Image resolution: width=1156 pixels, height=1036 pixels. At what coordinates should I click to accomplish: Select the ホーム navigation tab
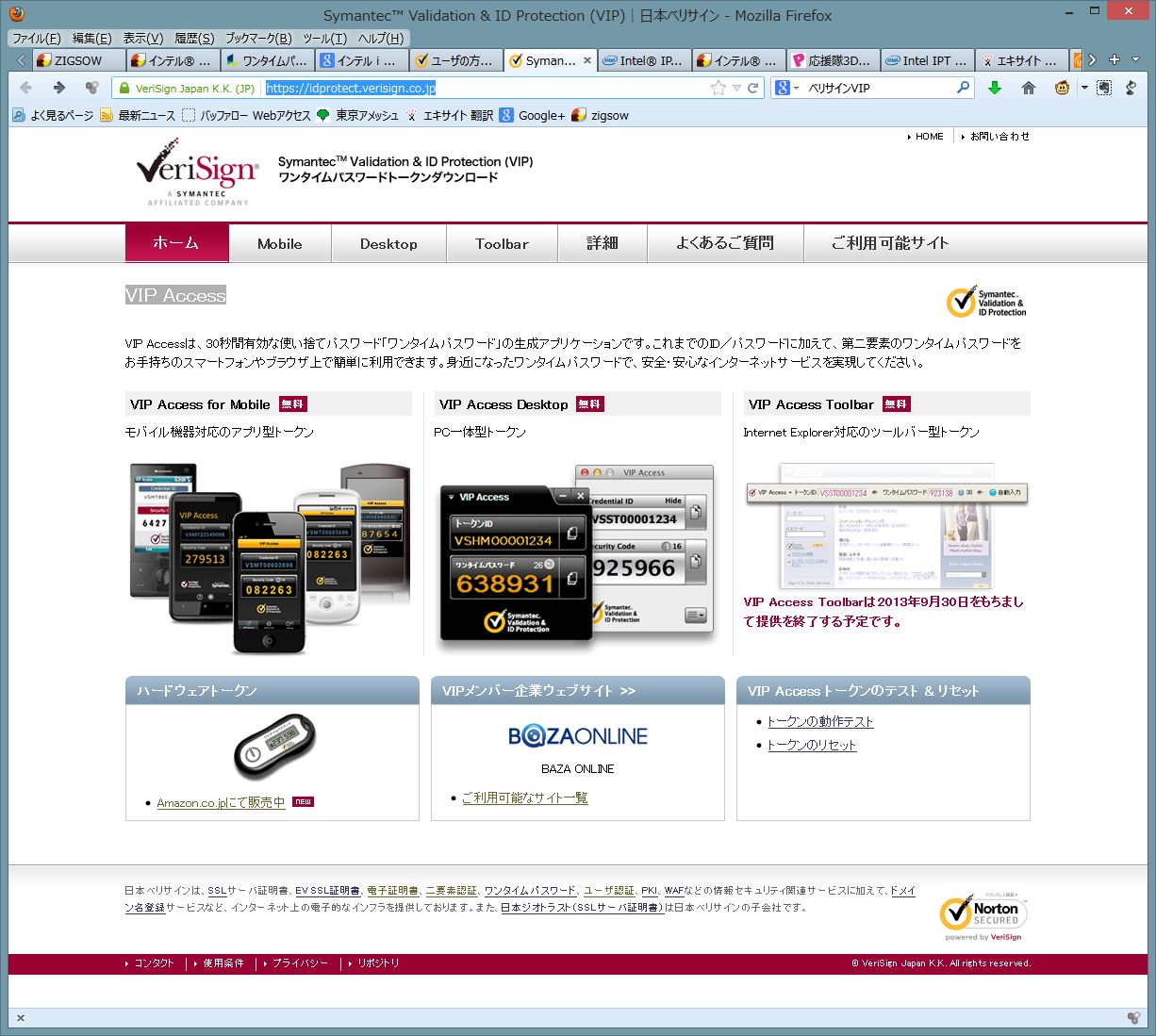176,243
